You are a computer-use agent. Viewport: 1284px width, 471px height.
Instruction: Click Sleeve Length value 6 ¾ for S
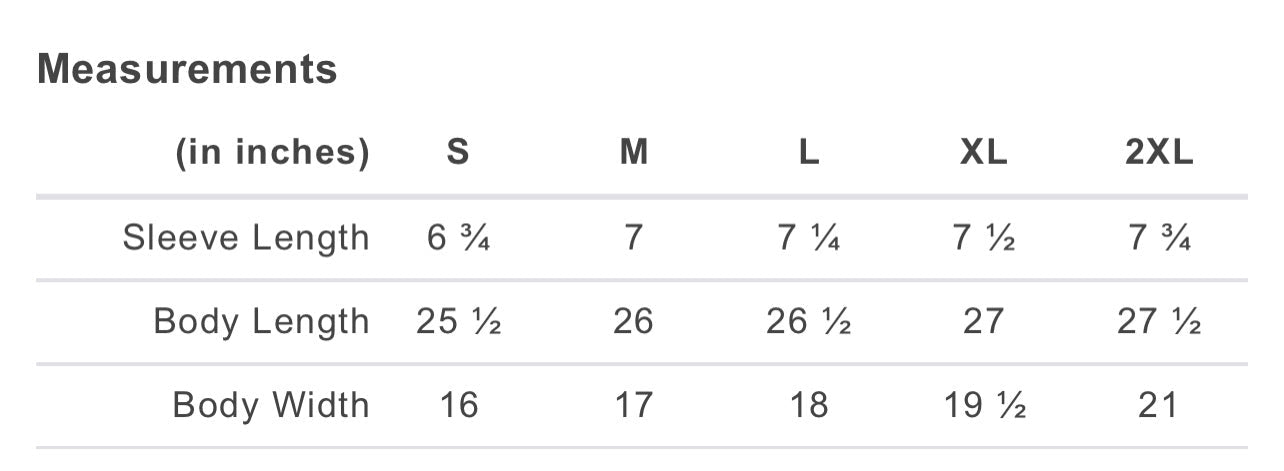[458, 238]
